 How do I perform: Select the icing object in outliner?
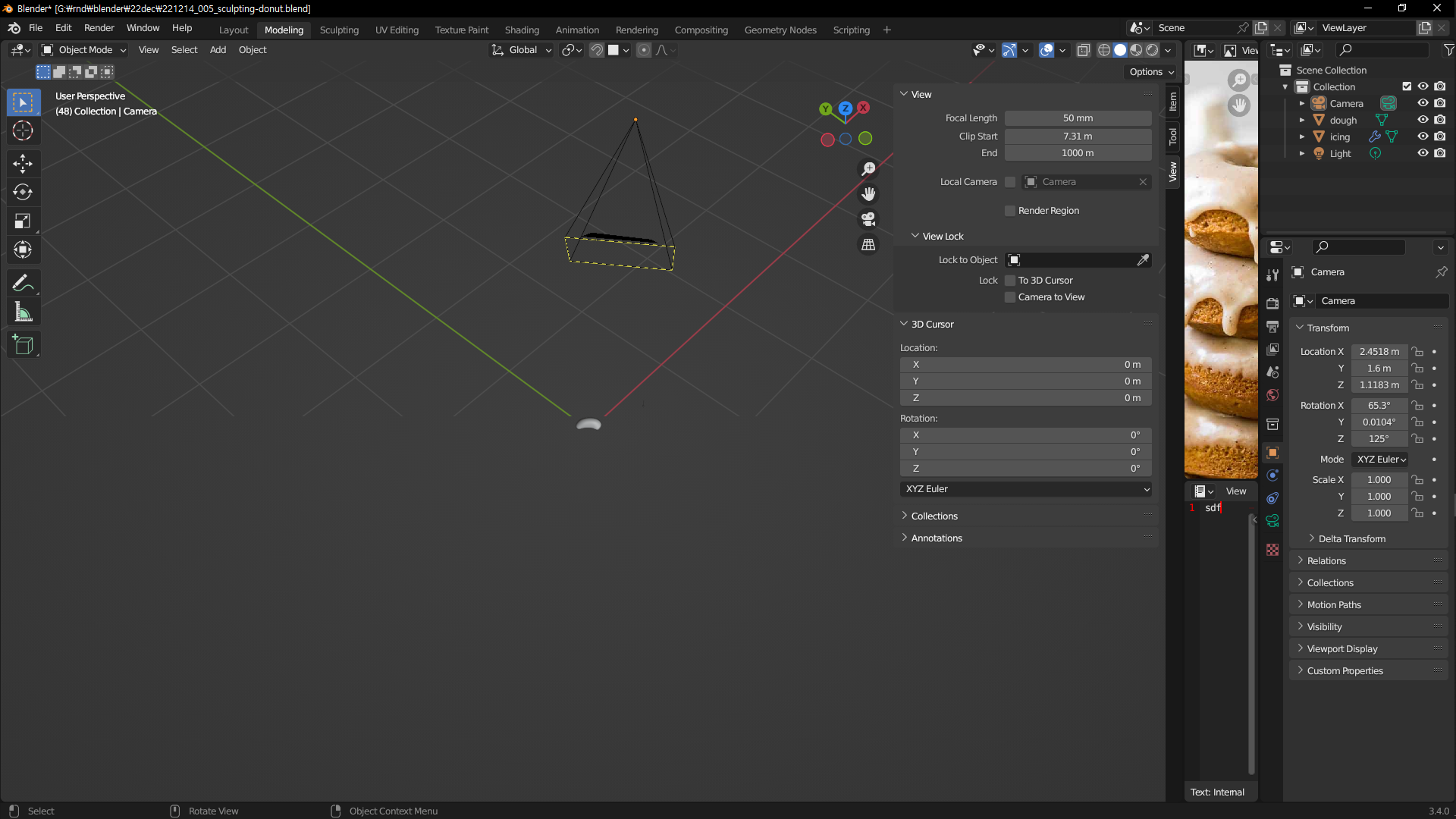tap(1340, 137)
